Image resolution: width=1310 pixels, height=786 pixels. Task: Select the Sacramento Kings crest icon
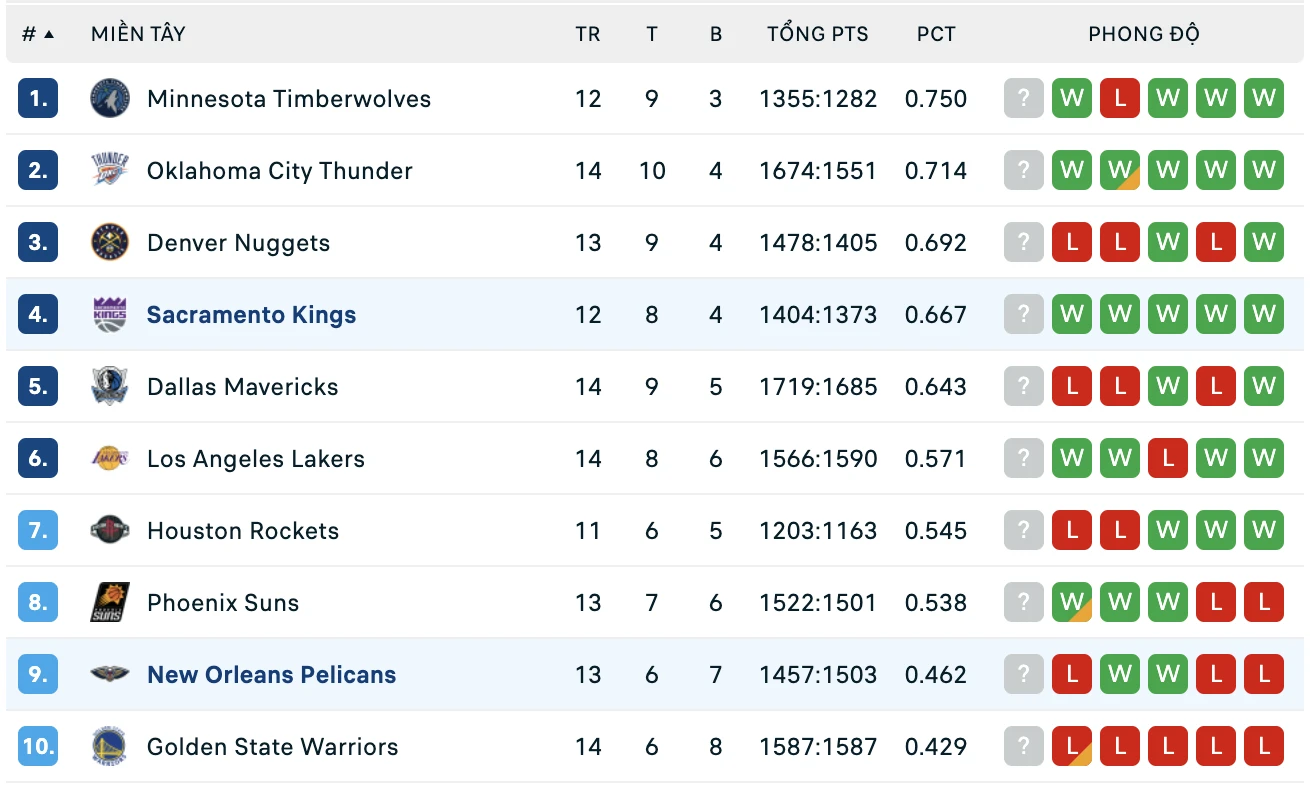[x=110, y=315]
